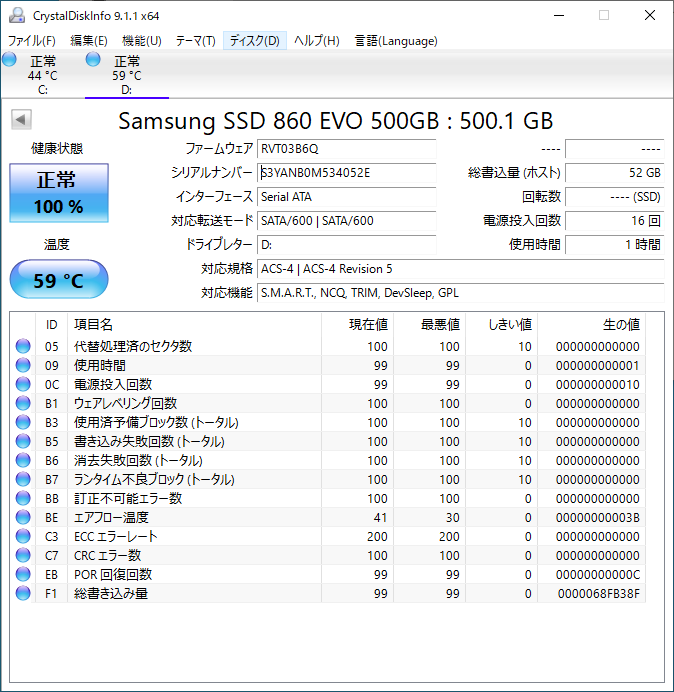This screenshot has width=674, height=692.
Task: Click the 項目名 column header
Action: pyautogui.click(x=195, y=325)
